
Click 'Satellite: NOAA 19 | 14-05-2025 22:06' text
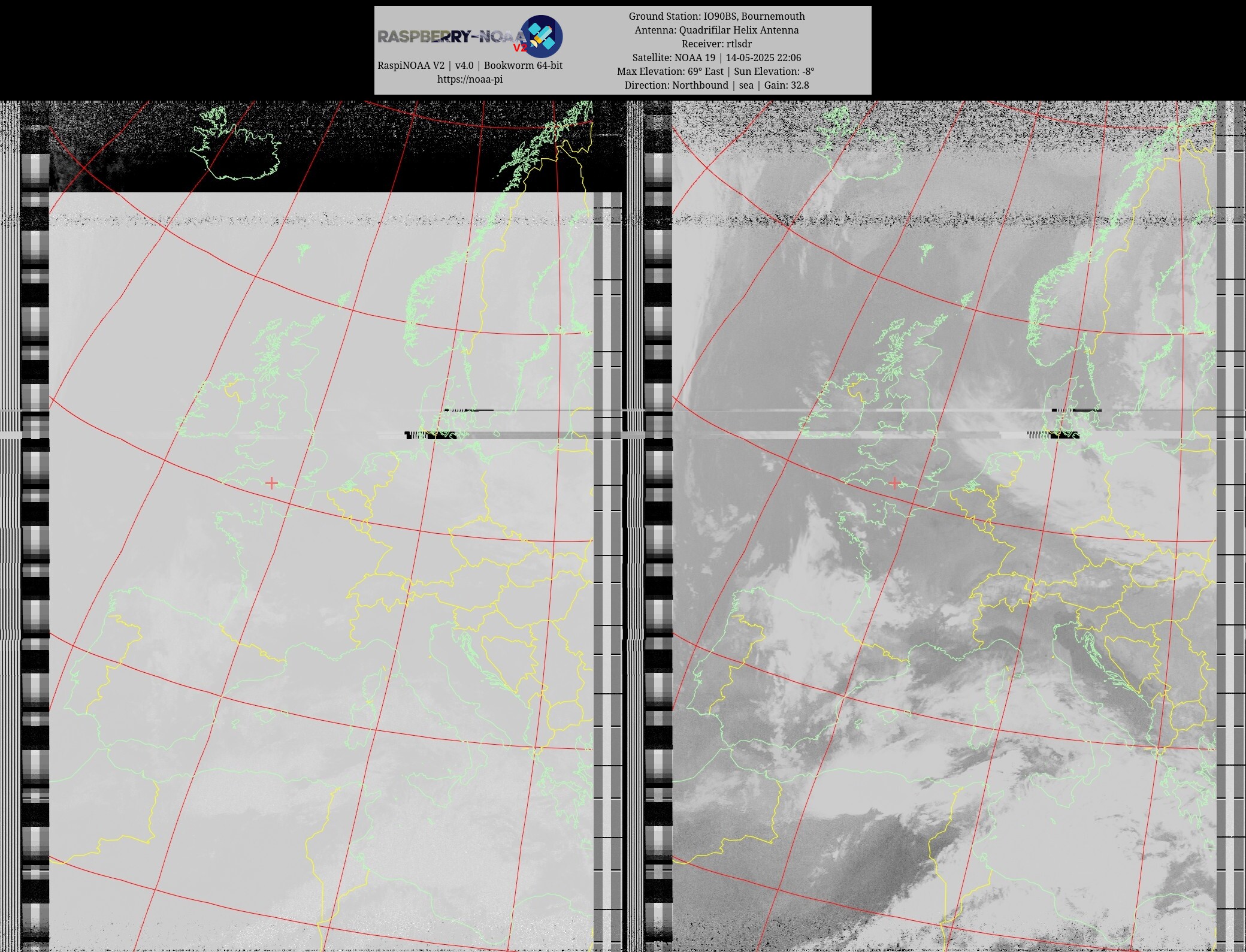(716, 58)
